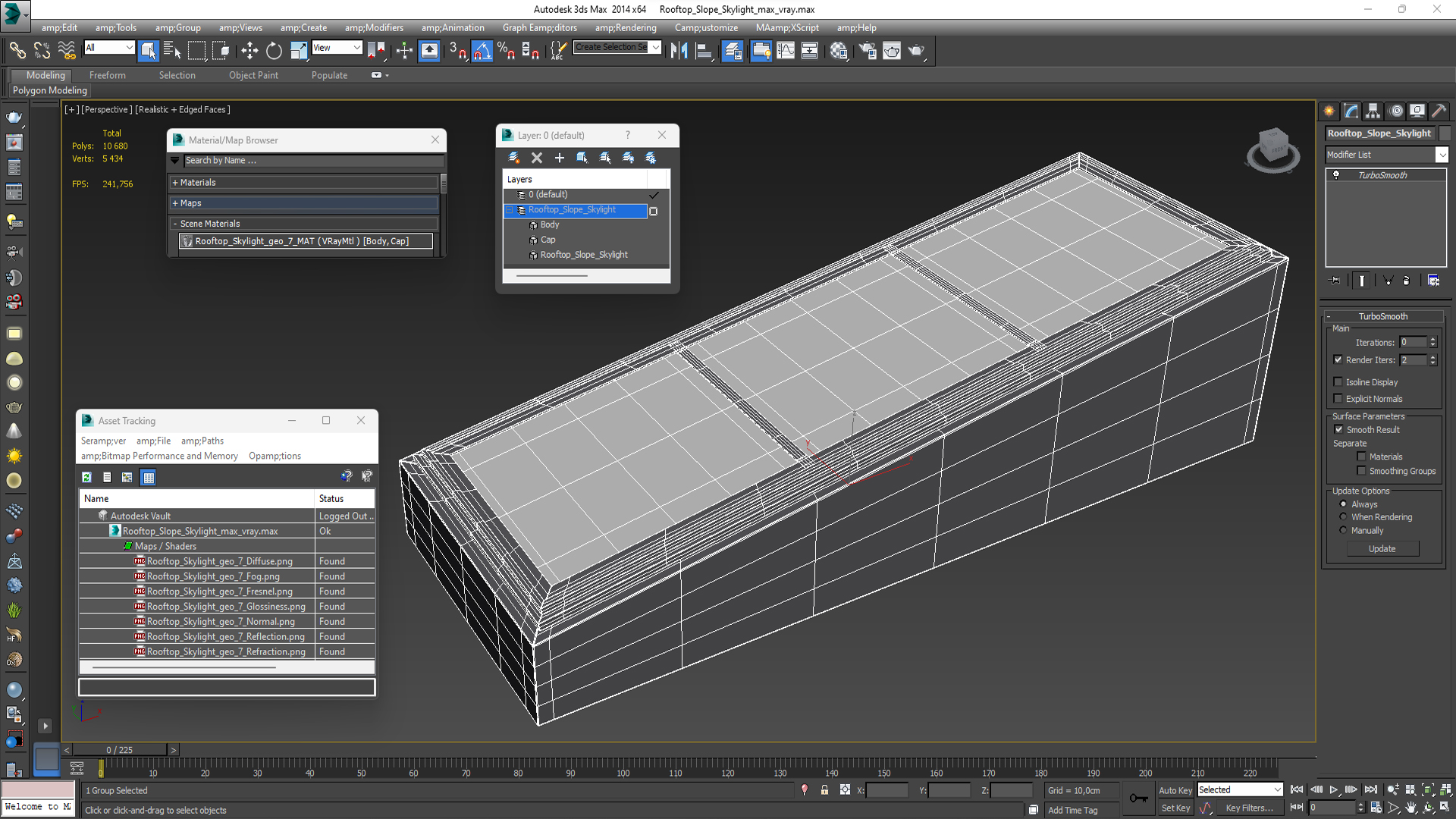Click the Unlink Selection tool
This screenshot has width=1456, height=819.
coord(42,51)
